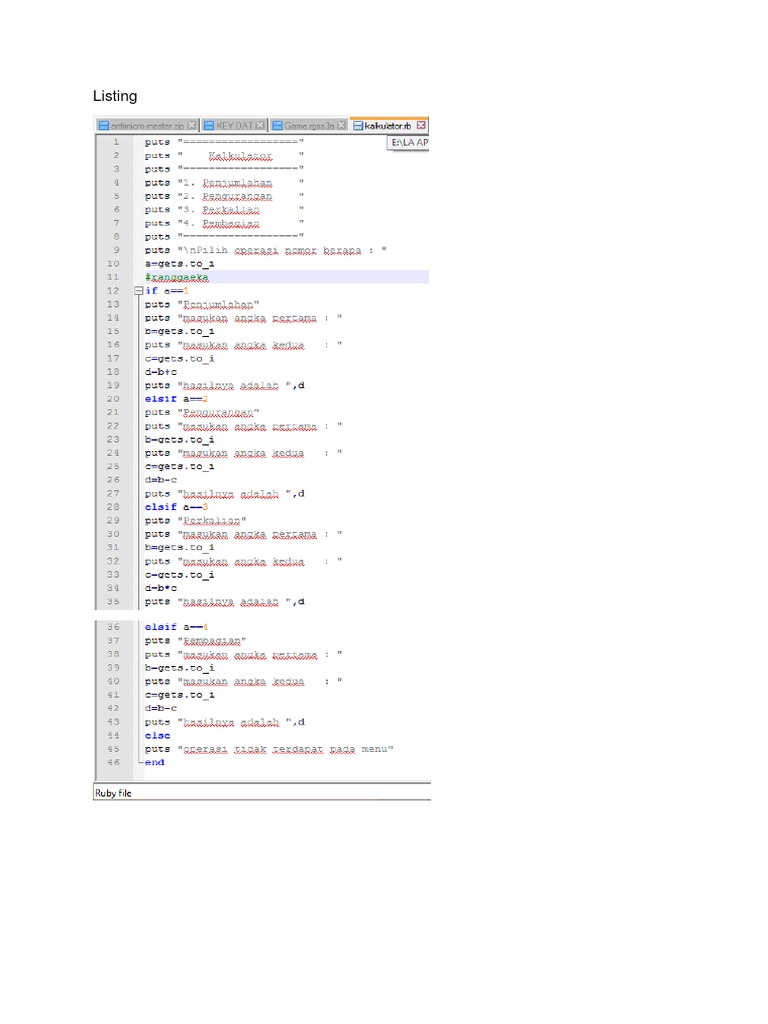Open the Game.rgss3a tab
Image resolution: width=768 pixels, height=1024 pixels.
coord(309,125)
